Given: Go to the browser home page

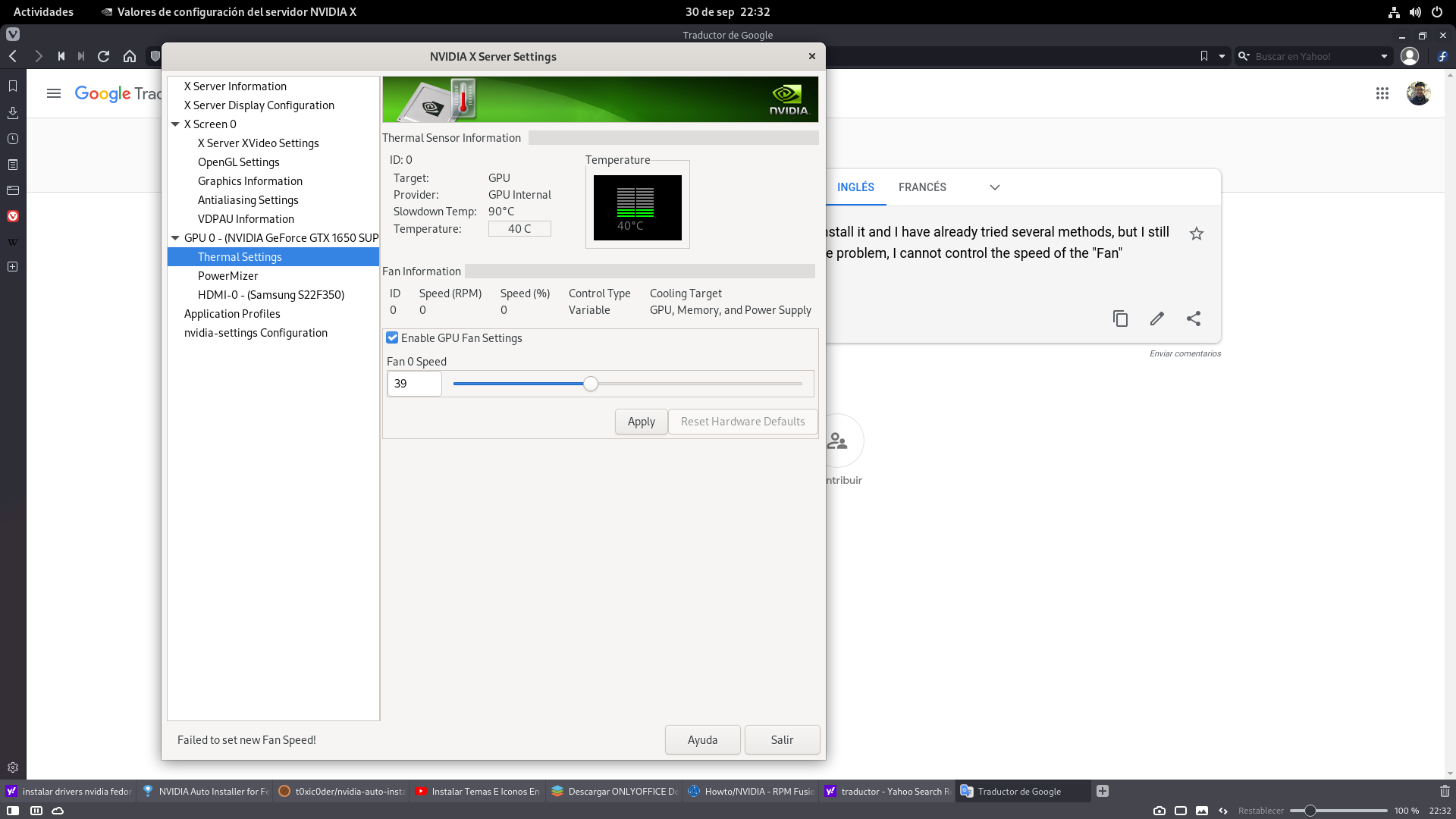Looking at the screenshot, I should coord(130,56).
